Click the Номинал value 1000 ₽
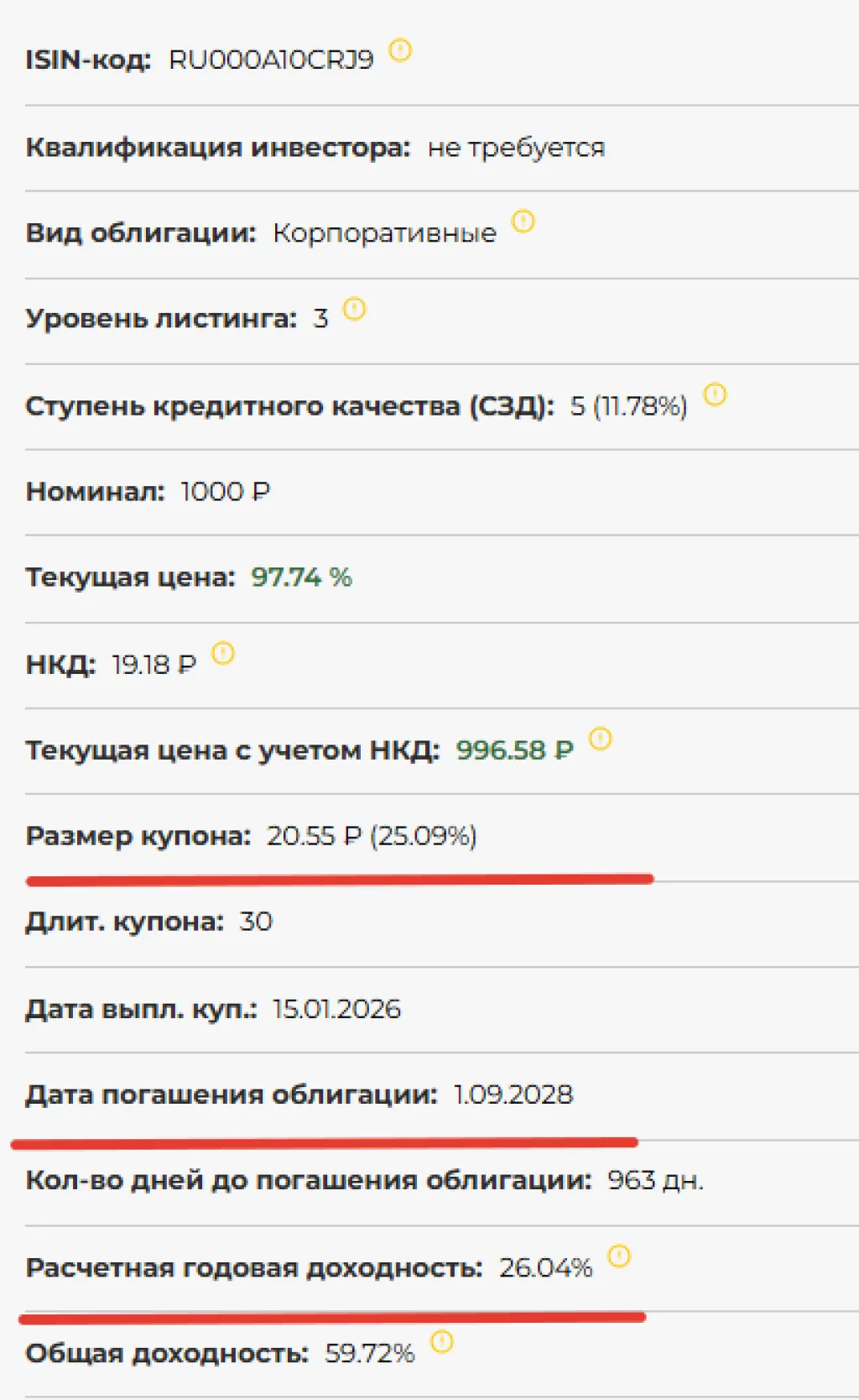This screenshot has width=859, height=1400. pyautogui.click(x=225, y=492)
